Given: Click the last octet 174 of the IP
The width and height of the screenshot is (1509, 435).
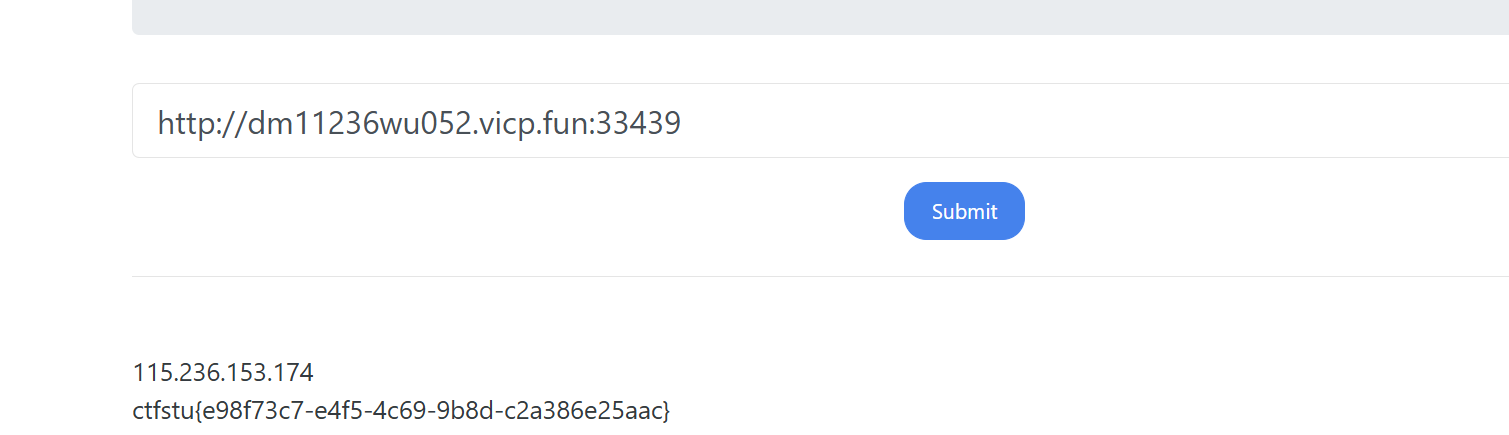Looking at the screenshot, I should (296, 373).
